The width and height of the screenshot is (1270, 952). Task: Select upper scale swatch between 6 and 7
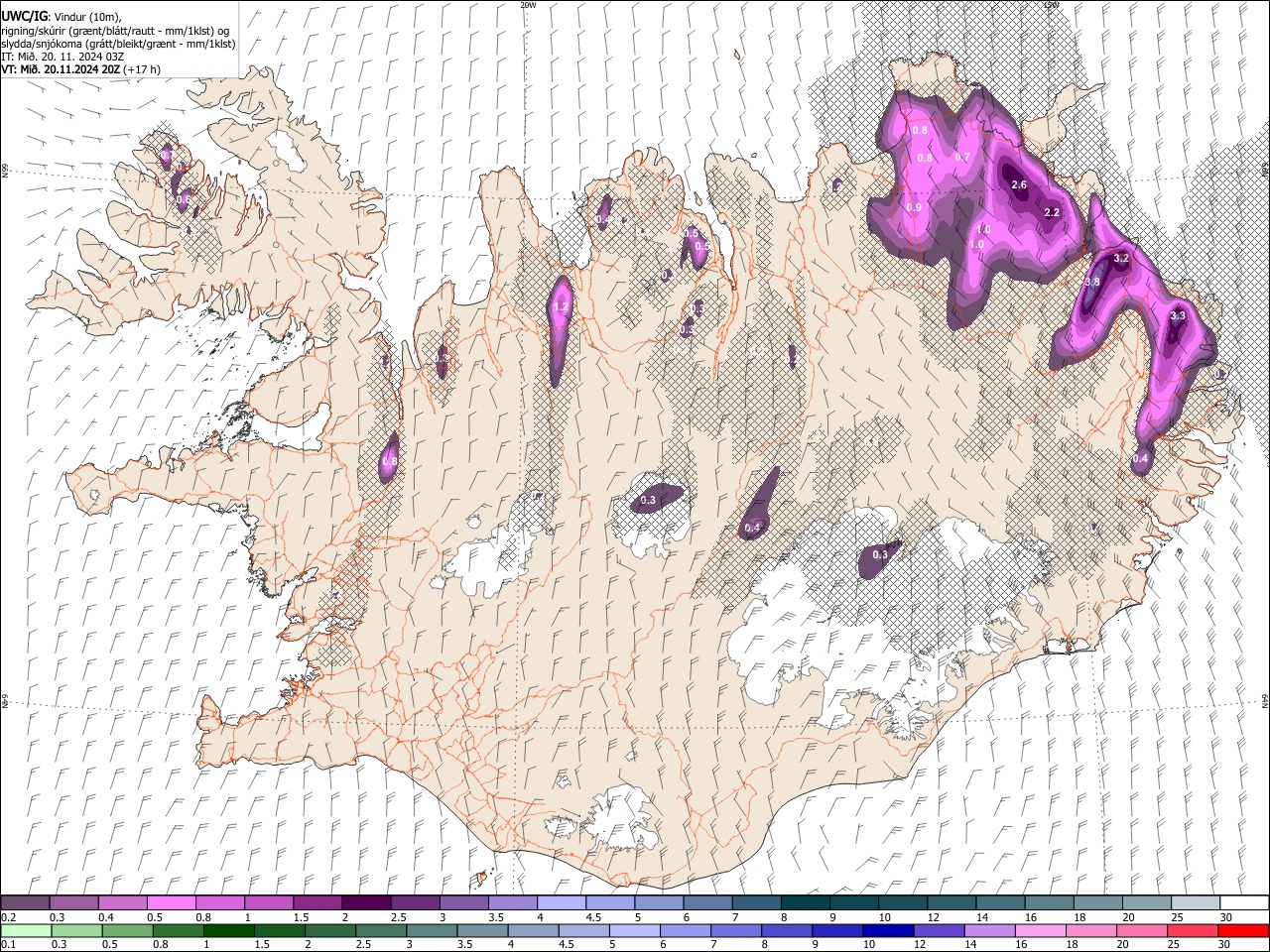tap(707, 903)
